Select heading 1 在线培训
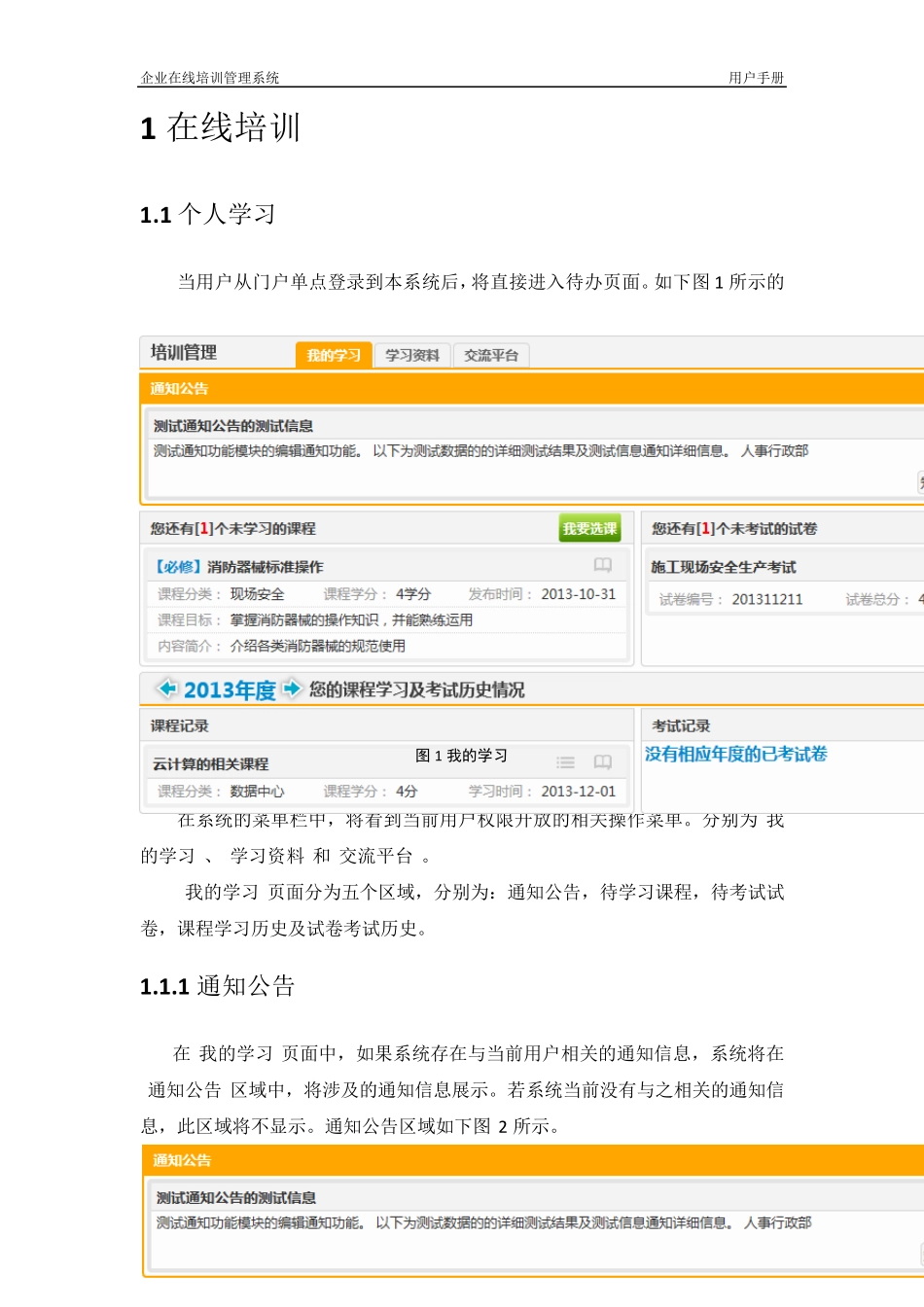 coord(221,127)
